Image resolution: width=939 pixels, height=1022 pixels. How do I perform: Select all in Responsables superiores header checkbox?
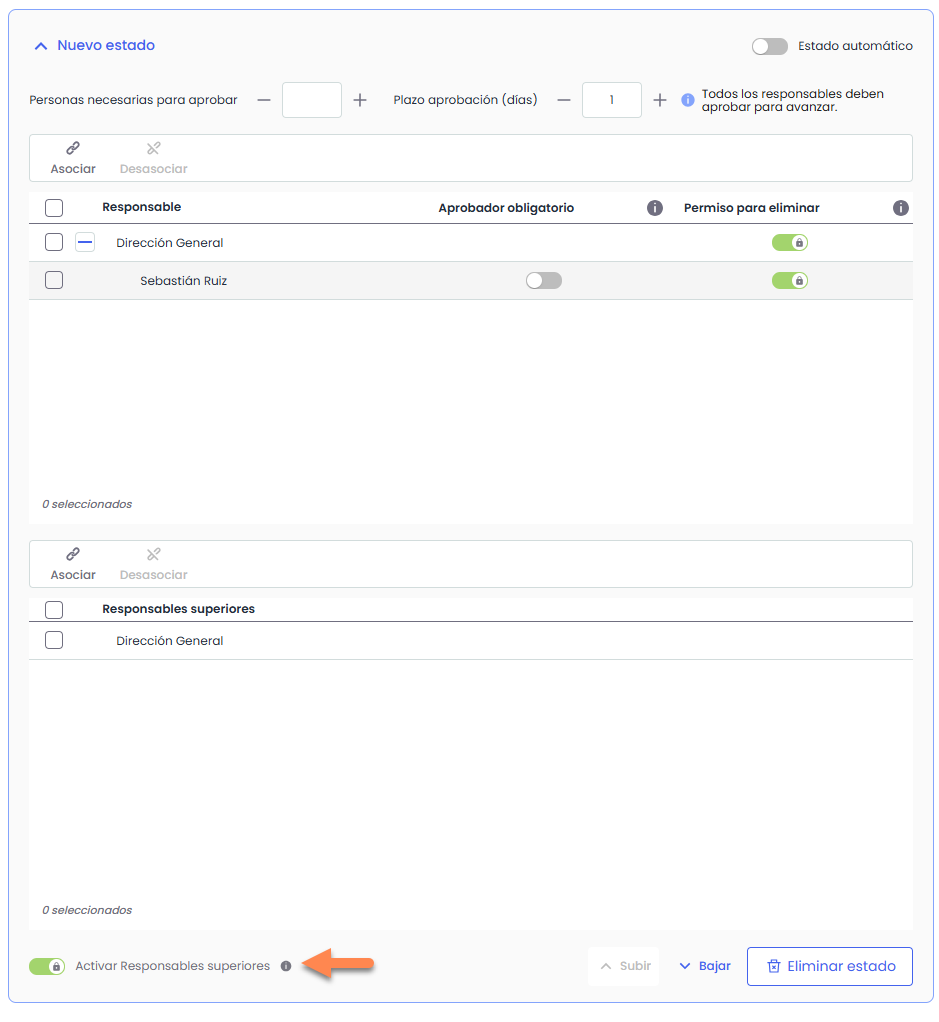(x=54, y=609)
